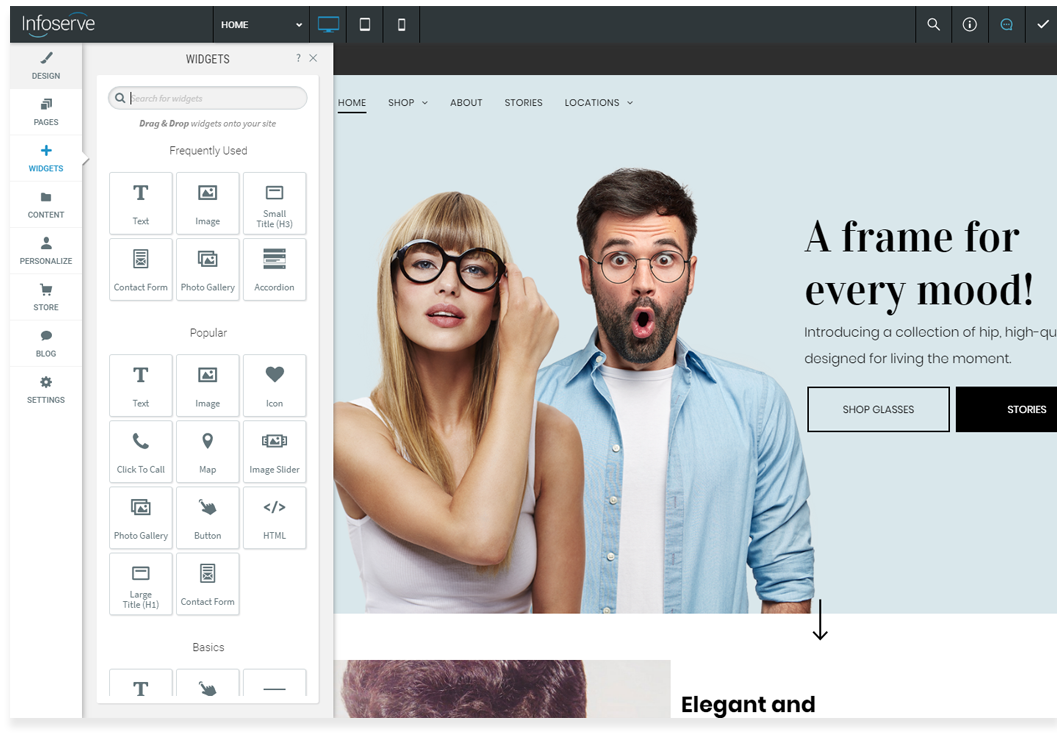The width and height of the screenshot is (1057, 737).
Task: Close the Widgets panel
Action: click(313, 59)
